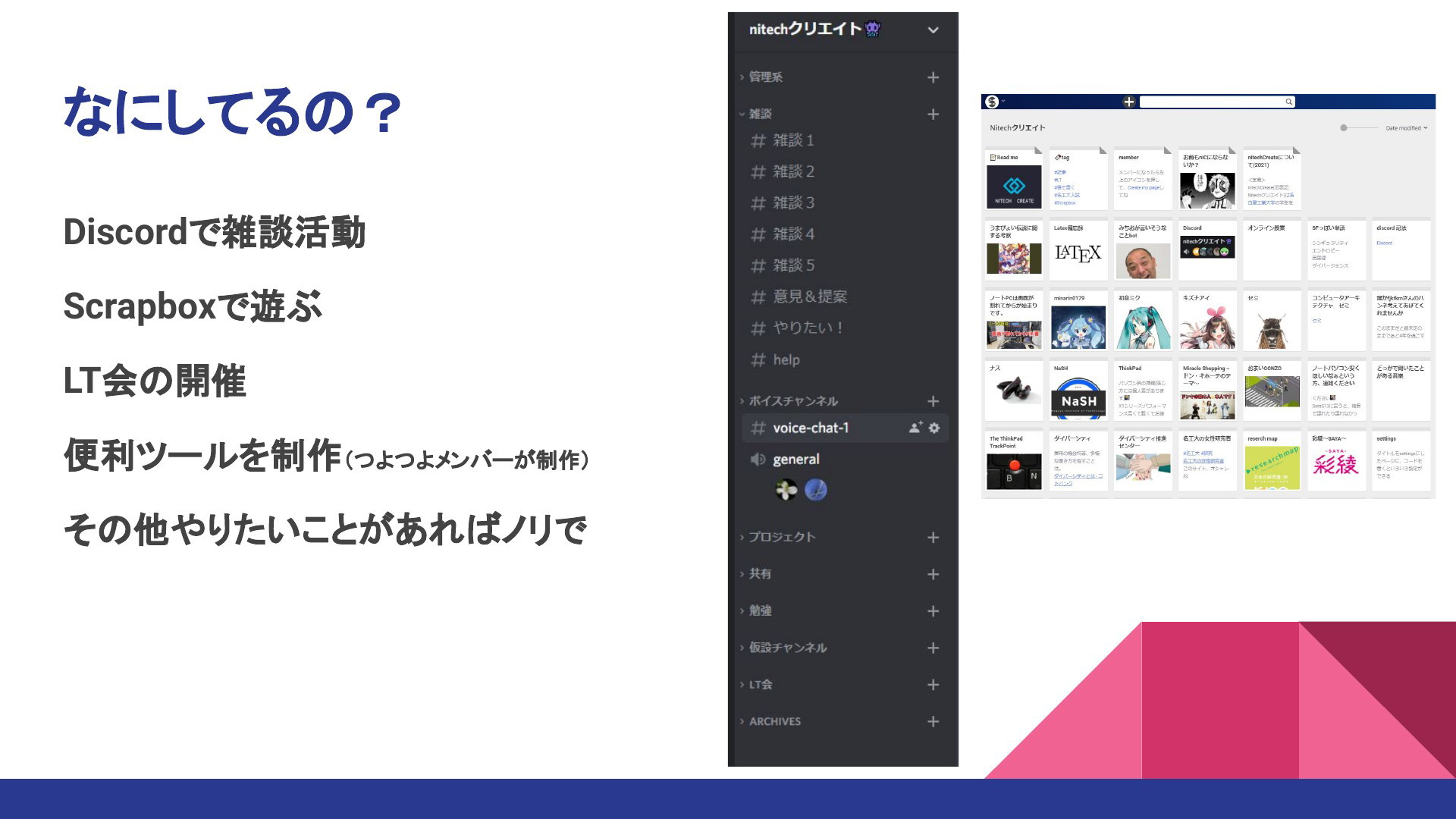Open the reserch map page card
This screenshot has width=1456, height=819.
coord(1272,461)
